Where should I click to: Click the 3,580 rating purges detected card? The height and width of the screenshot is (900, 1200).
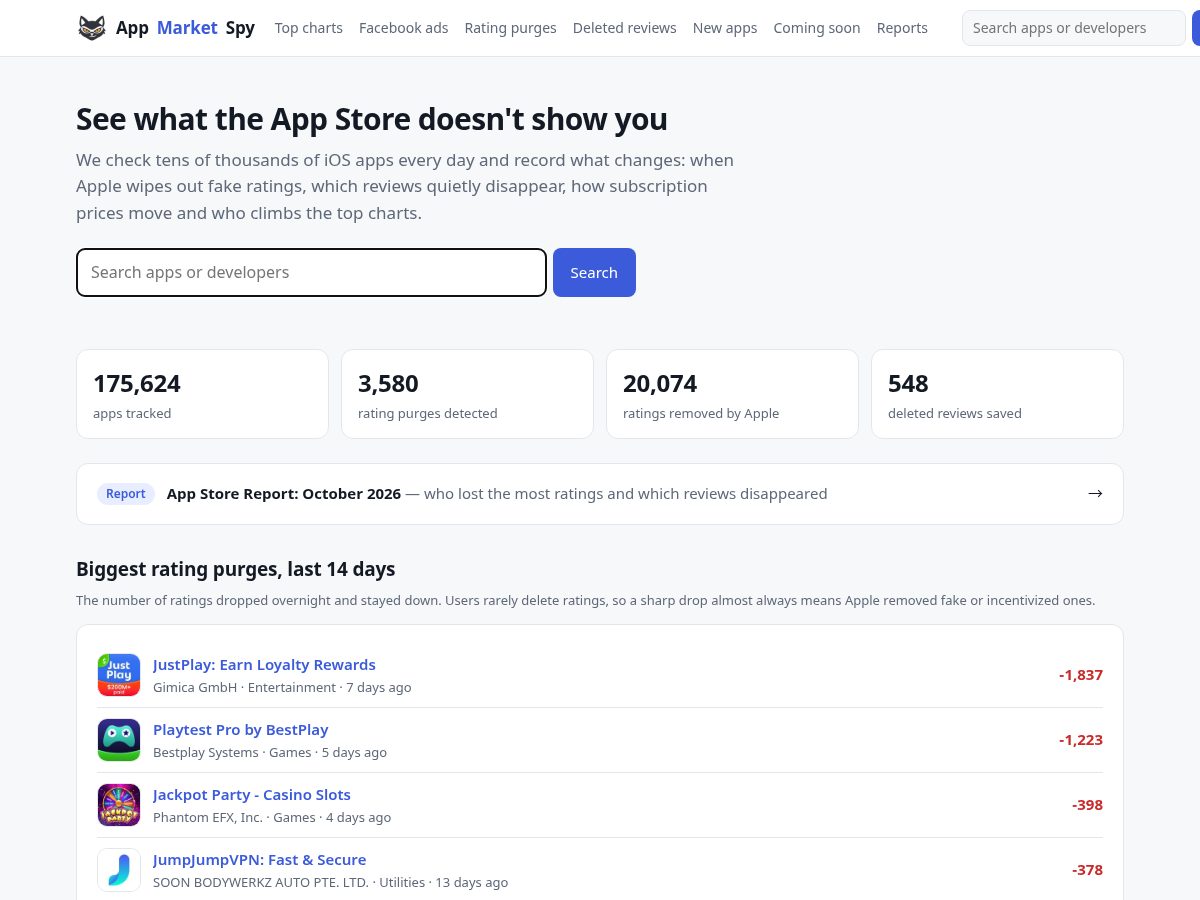[467, 394]
